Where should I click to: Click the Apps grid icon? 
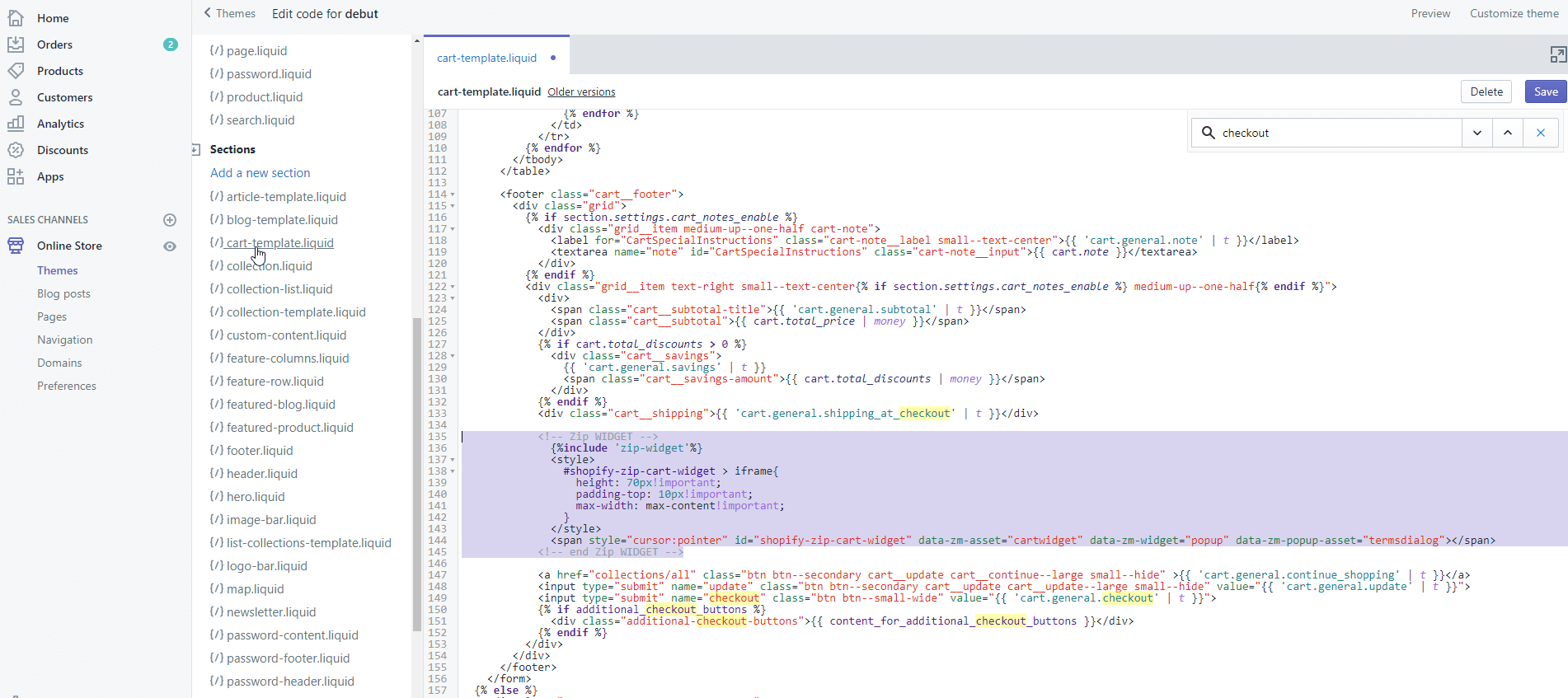16,176
